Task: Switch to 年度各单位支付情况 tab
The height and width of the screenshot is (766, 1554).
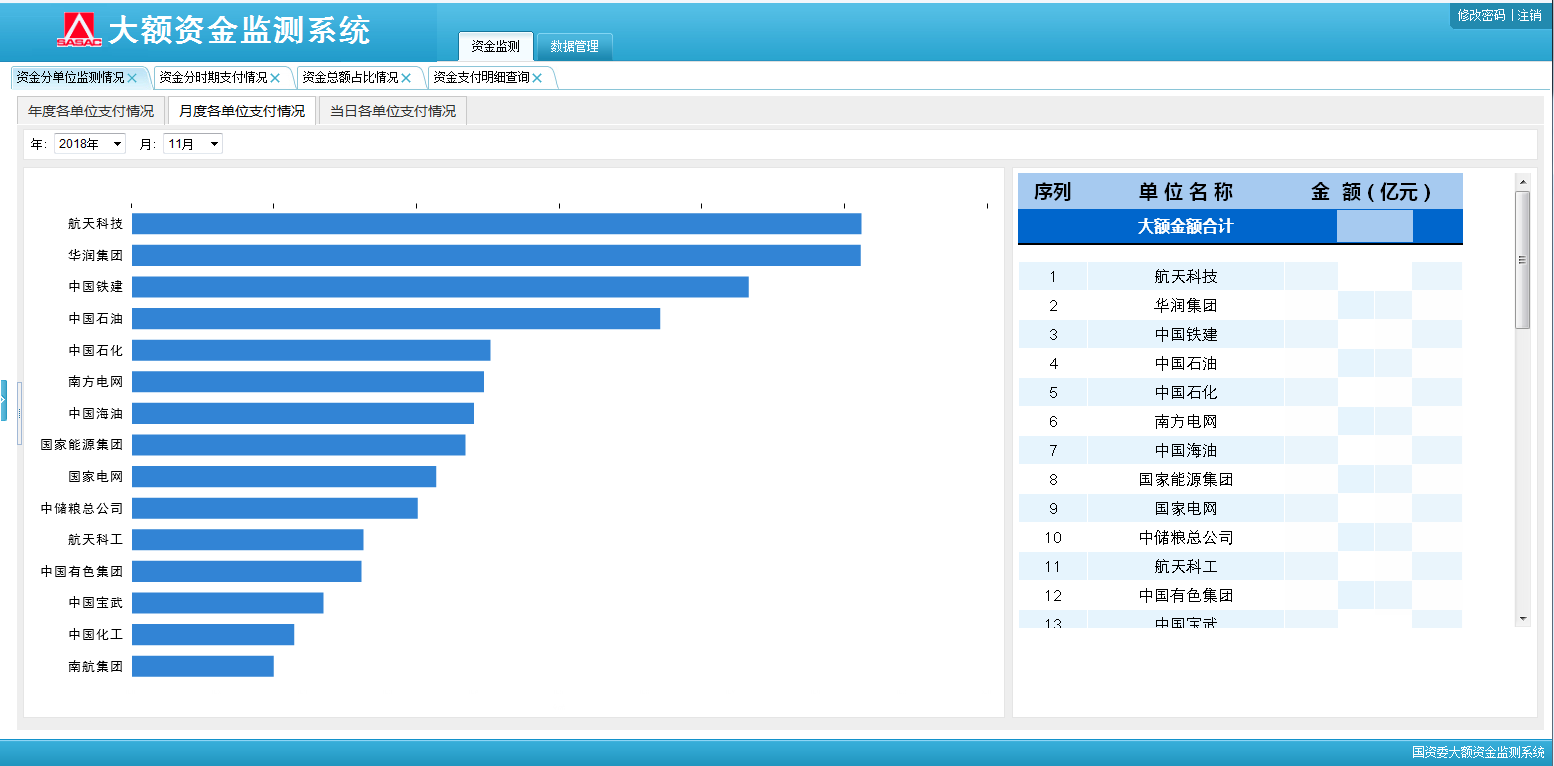Action: pos(91,111)
